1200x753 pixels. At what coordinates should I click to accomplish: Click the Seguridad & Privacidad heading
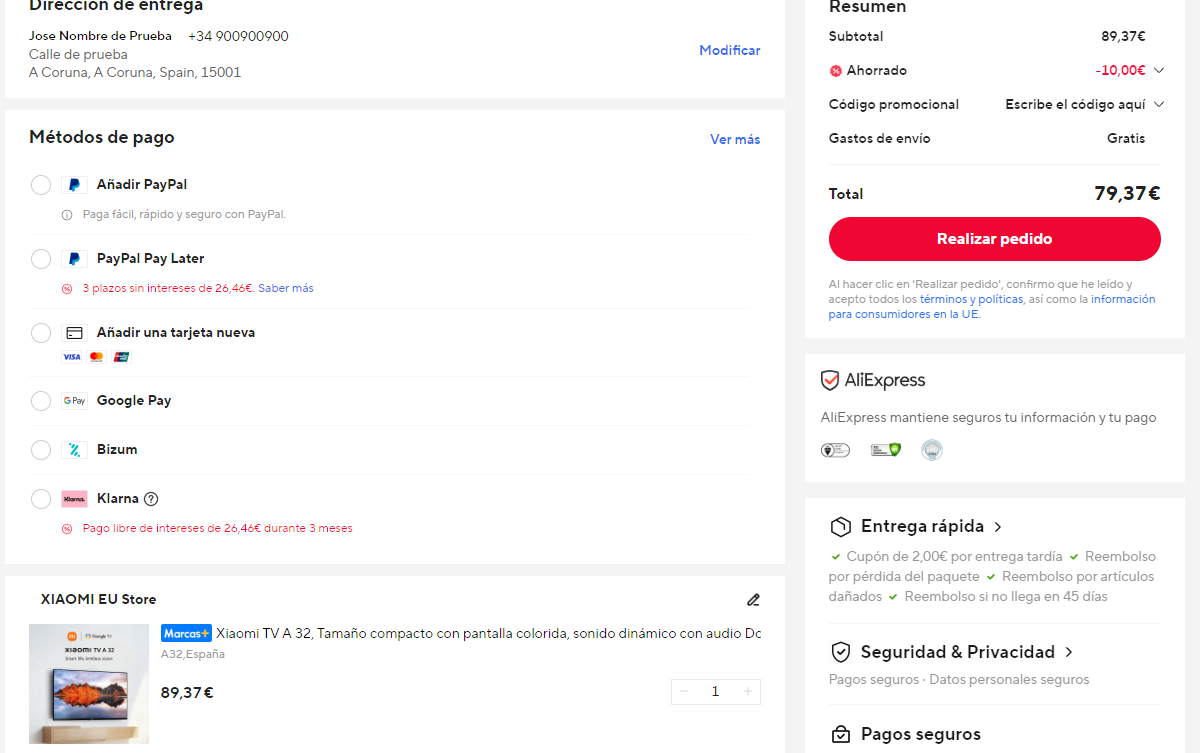pyautogui.click(x=958, y=652)
